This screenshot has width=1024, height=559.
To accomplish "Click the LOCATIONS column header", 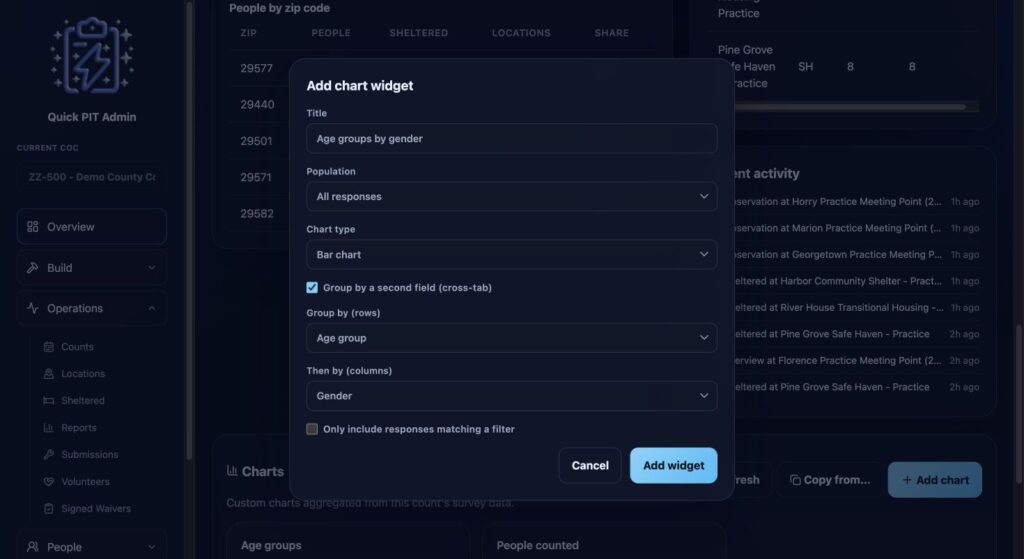I will (521, 33).
